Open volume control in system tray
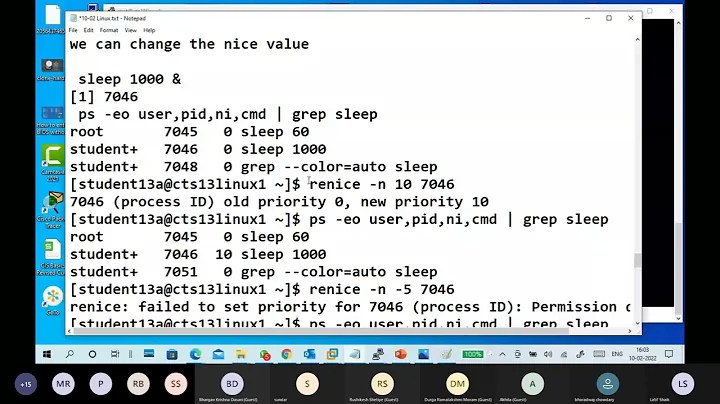 click(x=548, y=354)
